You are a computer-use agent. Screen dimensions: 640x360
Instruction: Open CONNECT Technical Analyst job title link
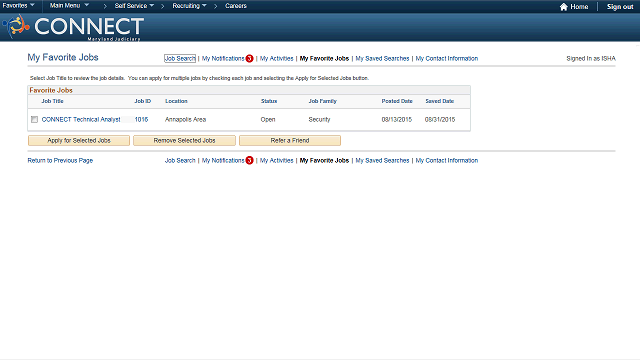click(81, 120)
